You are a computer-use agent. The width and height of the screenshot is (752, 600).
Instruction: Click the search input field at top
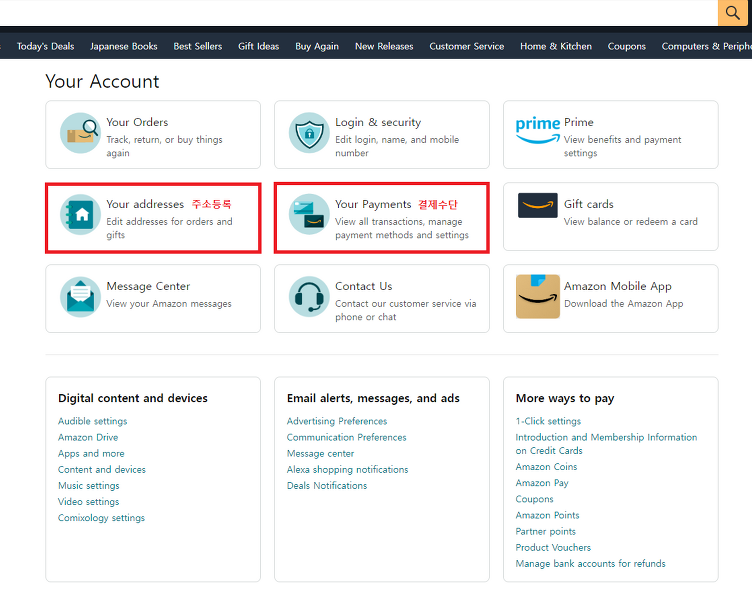[x=359, y=12]
